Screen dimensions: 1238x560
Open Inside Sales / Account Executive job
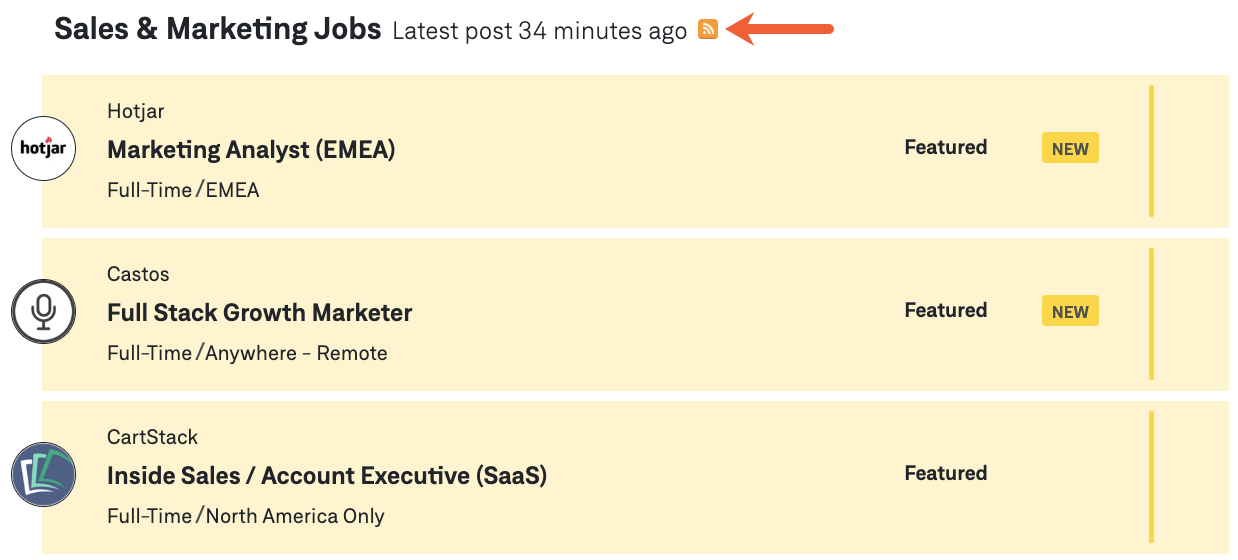point(327,476)
